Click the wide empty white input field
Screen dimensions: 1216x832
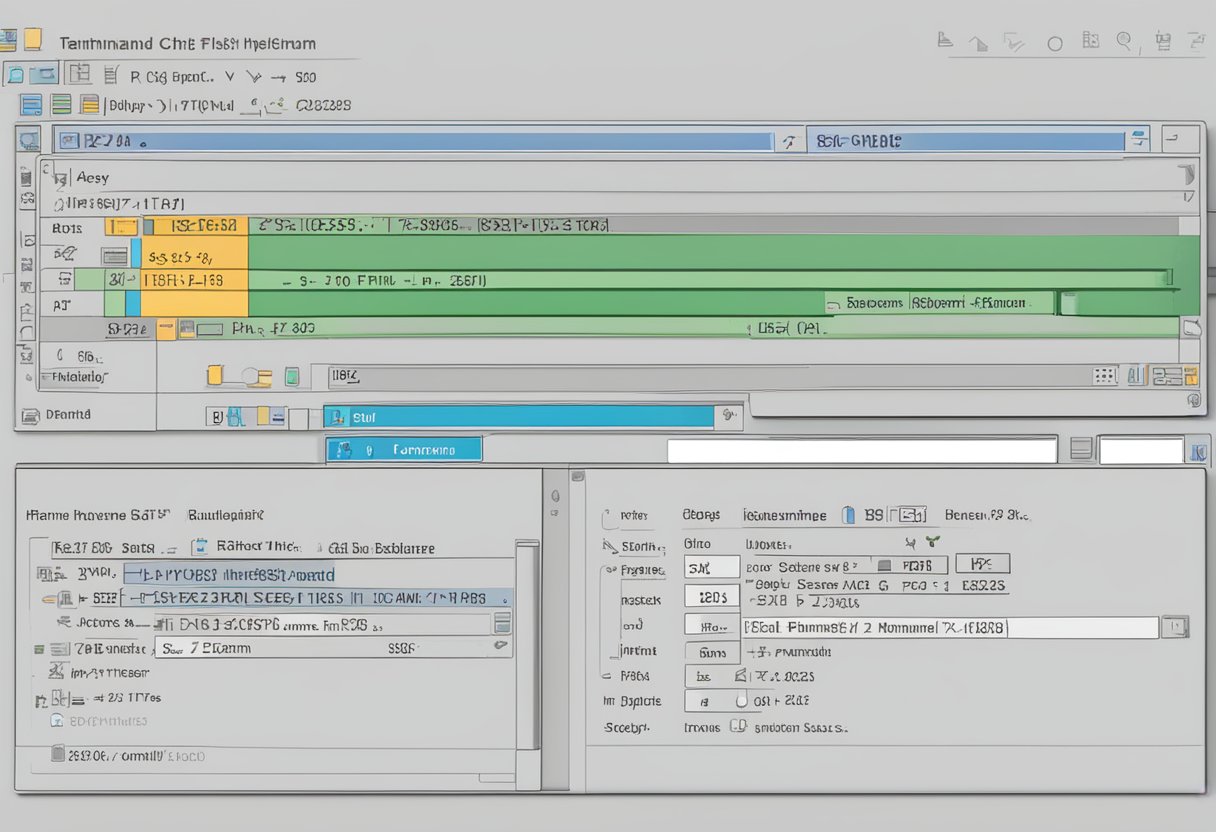click(861, 450)
